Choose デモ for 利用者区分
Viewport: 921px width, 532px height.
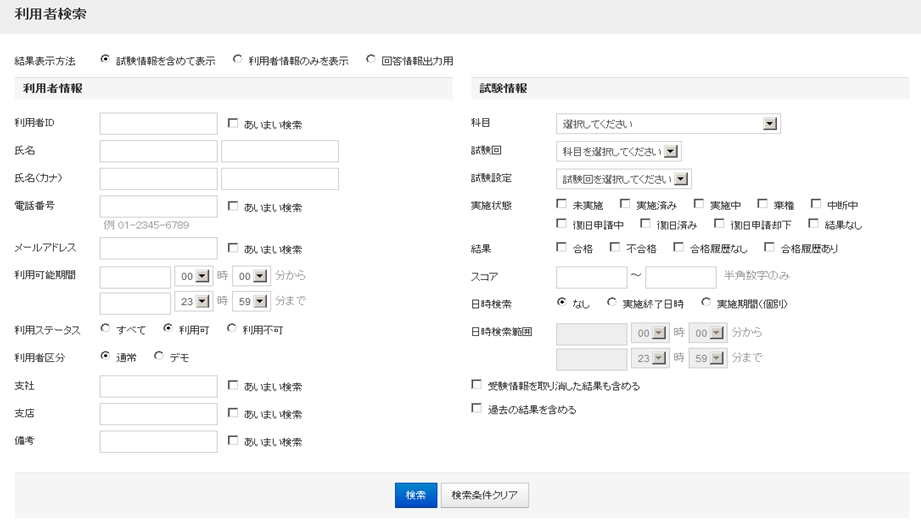(x=159, y=356)
